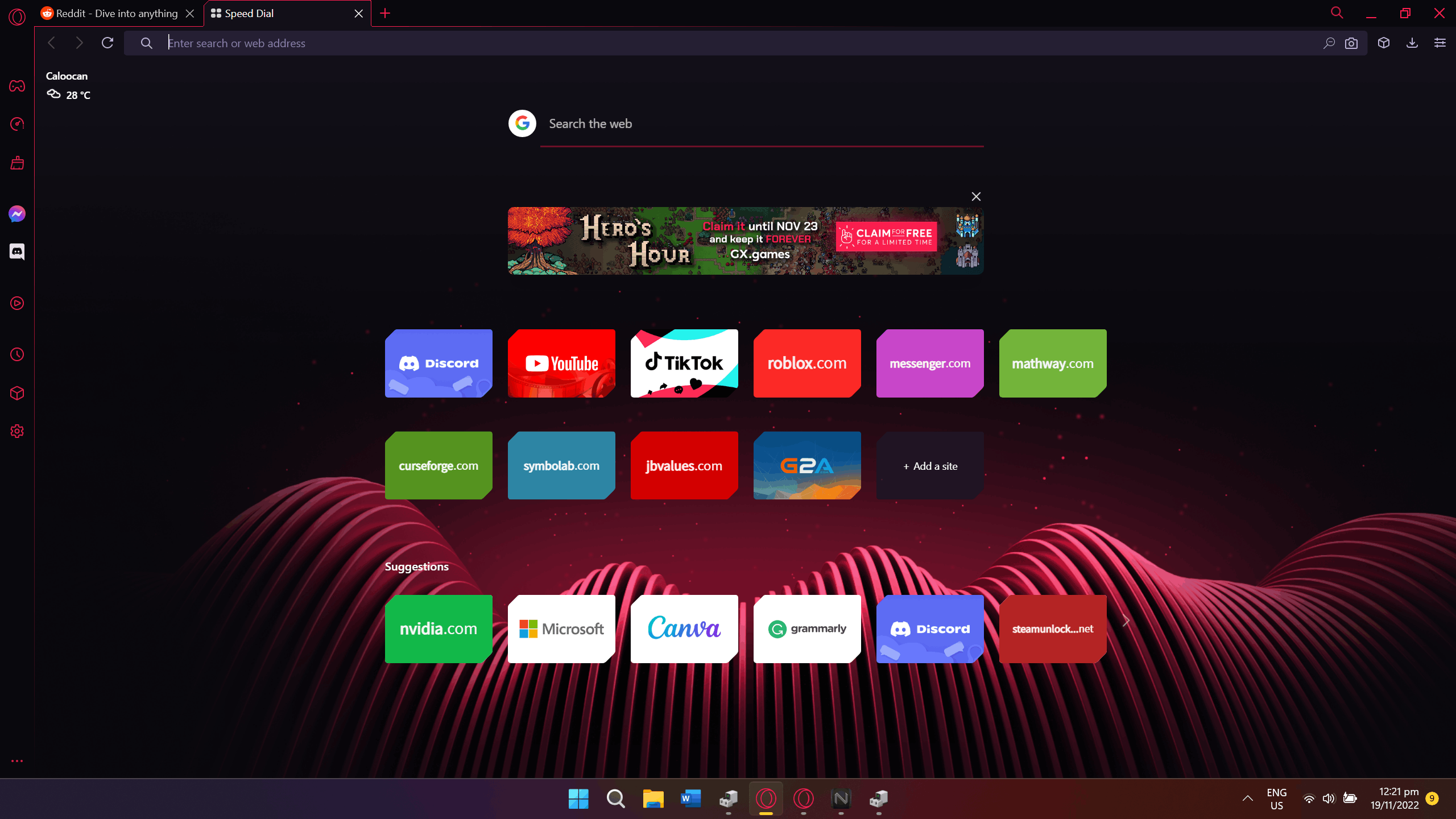Click Add a site tile
Image resolution: width=1456 pixels, height=819 pixels.
click(x=930, y=466)
